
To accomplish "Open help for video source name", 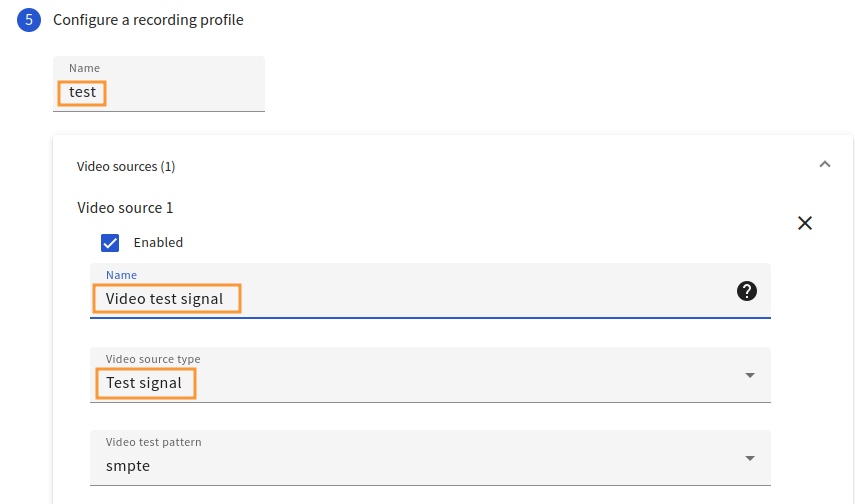I will (746, 291).
